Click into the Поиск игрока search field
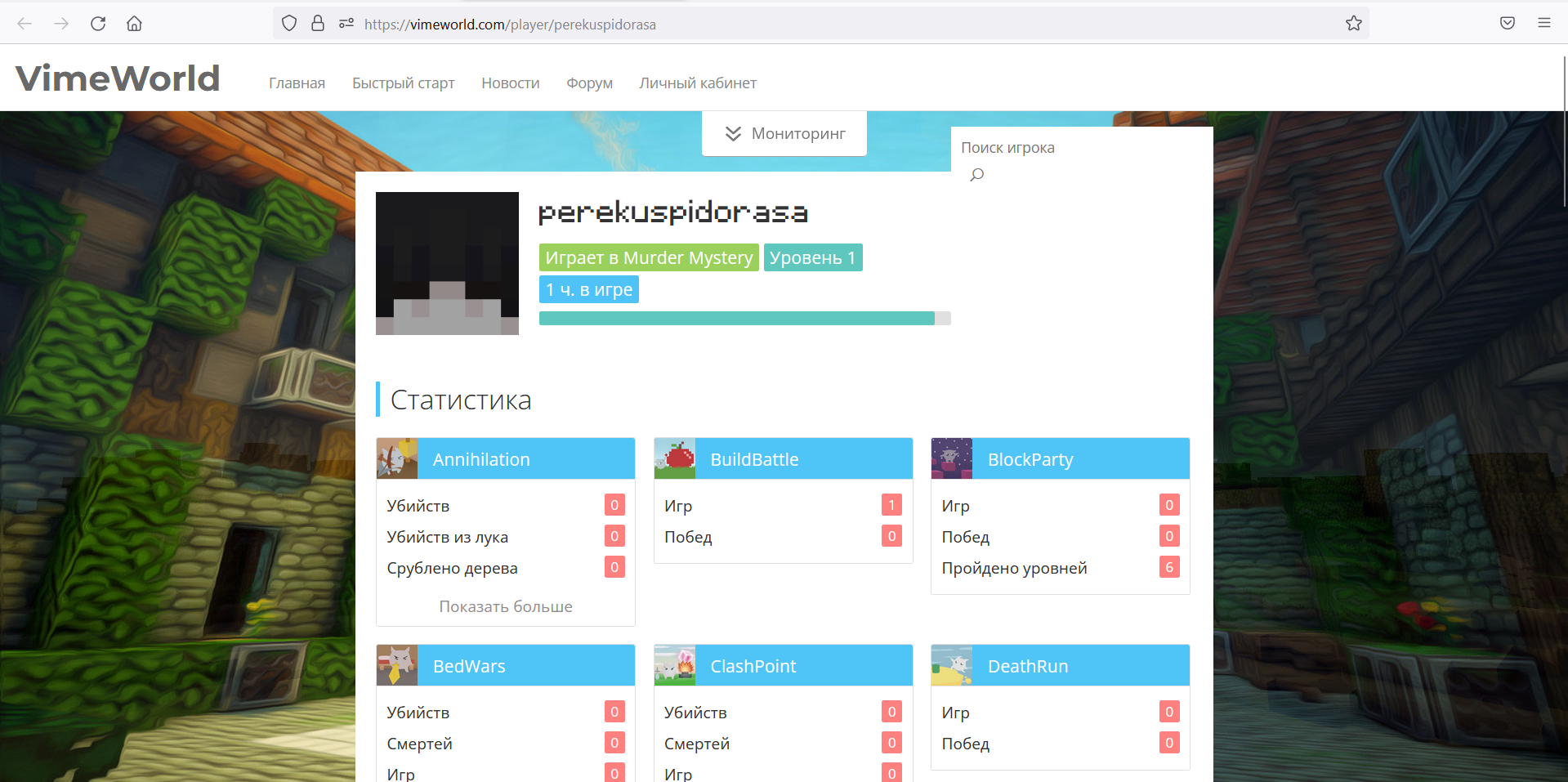The image size is (1568, 782). [1082, 148]
